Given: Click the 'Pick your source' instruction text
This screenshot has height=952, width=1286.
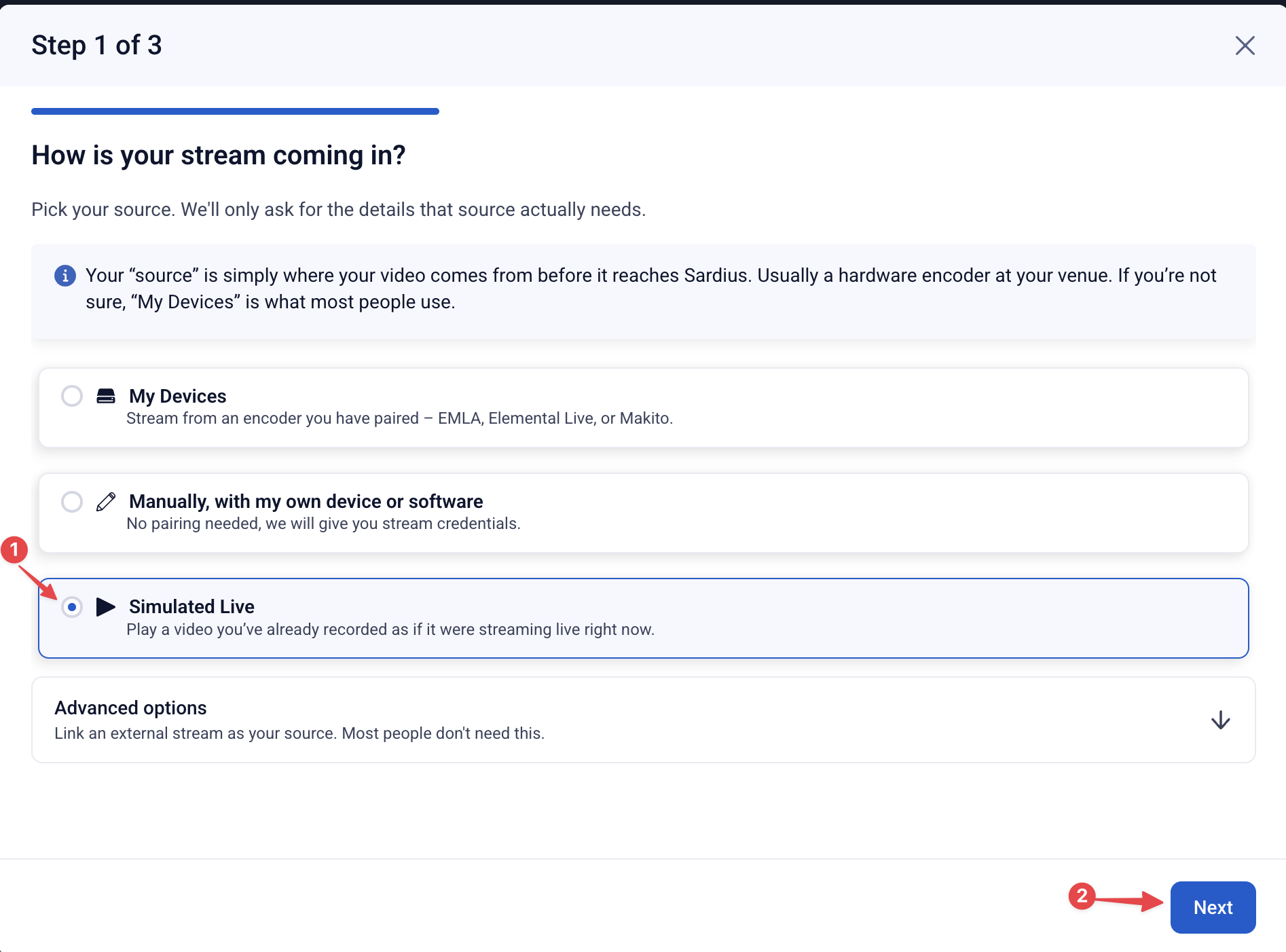Looking at the screenshot, I should [x=338, y=209].
